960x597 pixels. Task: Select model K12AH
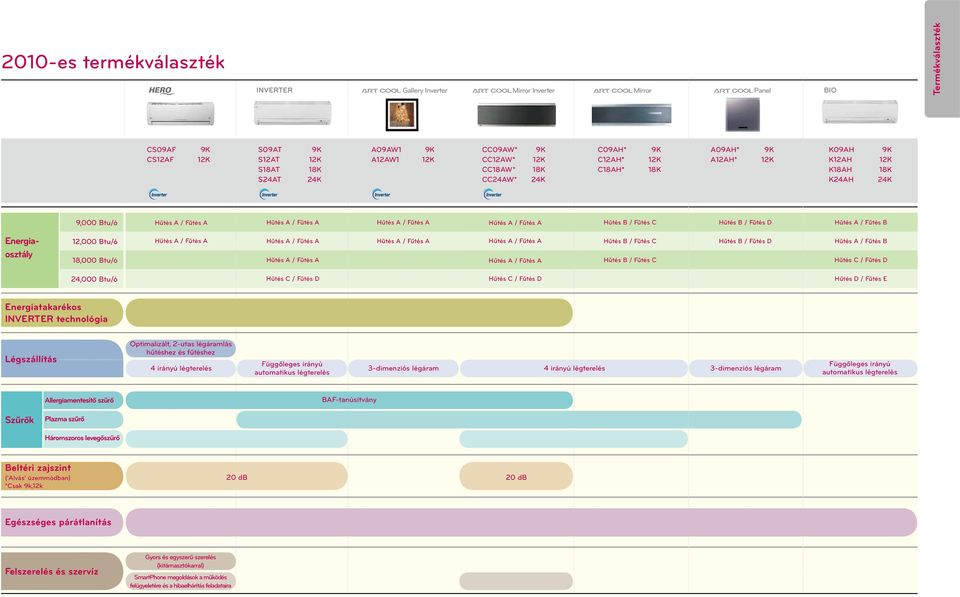pos(840,159)
